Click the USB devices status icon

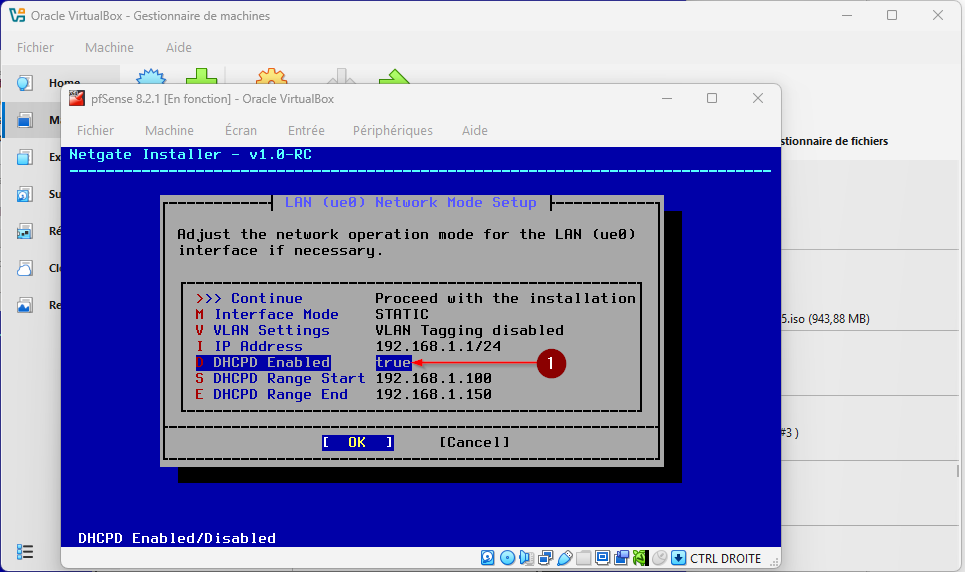(564, 558)
